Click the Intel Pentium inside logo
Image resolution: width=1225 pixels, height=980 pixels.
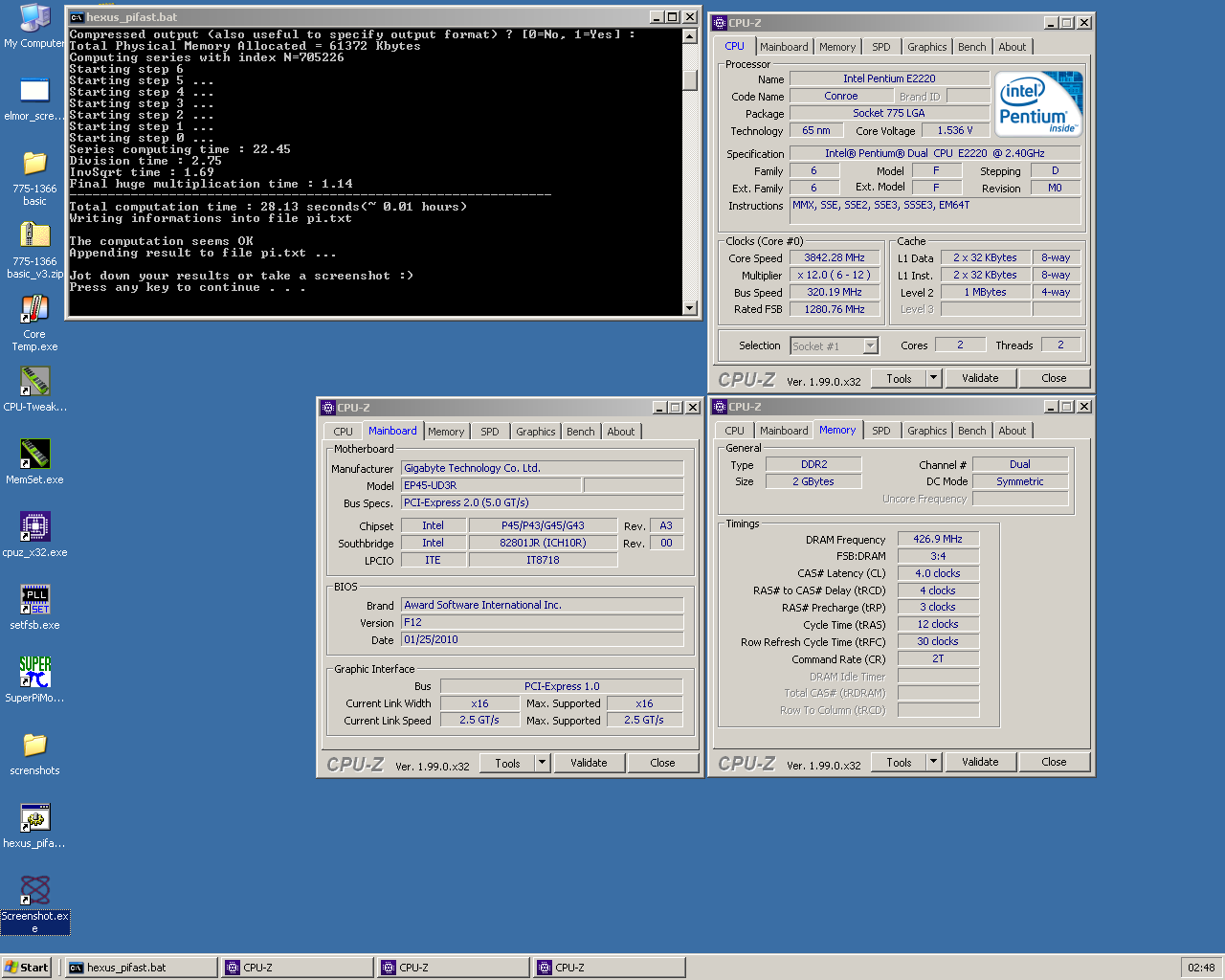1038,103
